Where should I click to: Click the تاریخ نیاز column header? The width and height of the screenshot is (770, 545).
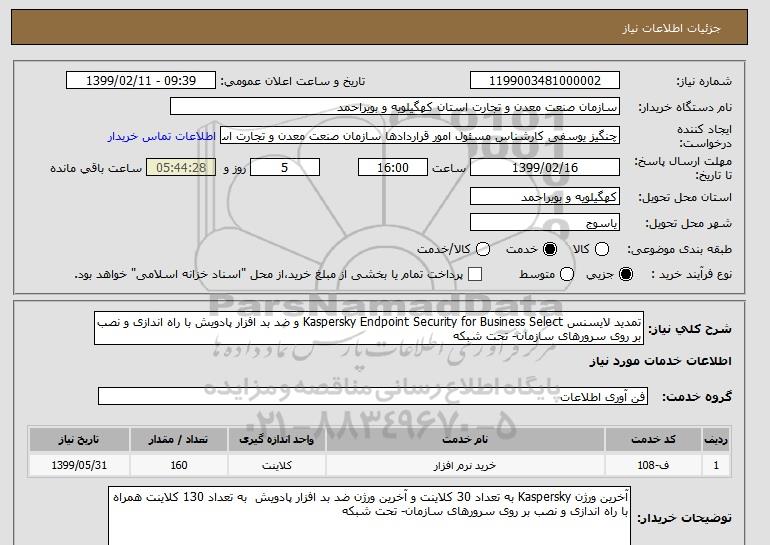[x=79, y=439]
